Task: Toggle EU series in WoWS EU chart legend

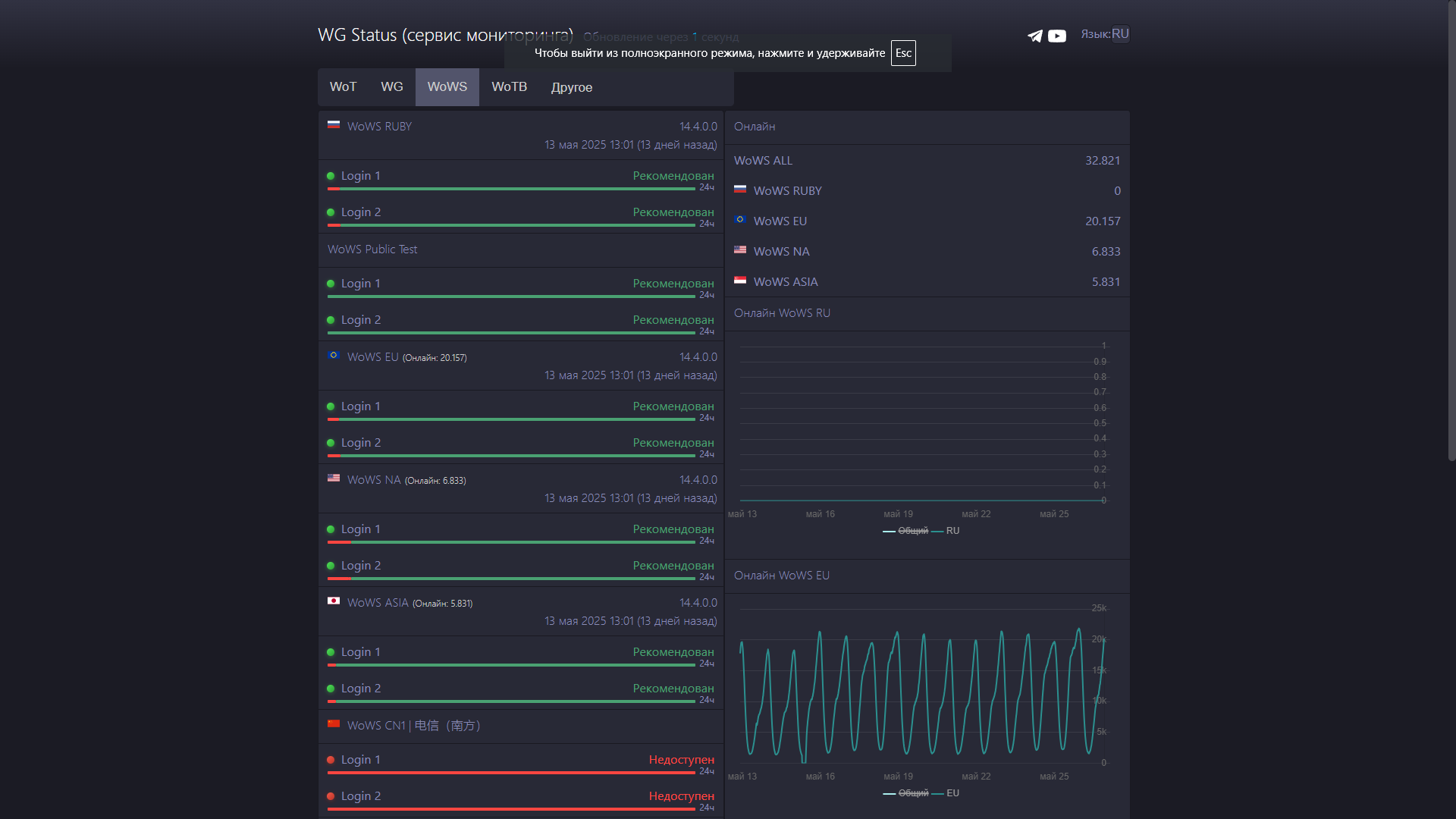Action: point(946,793)
